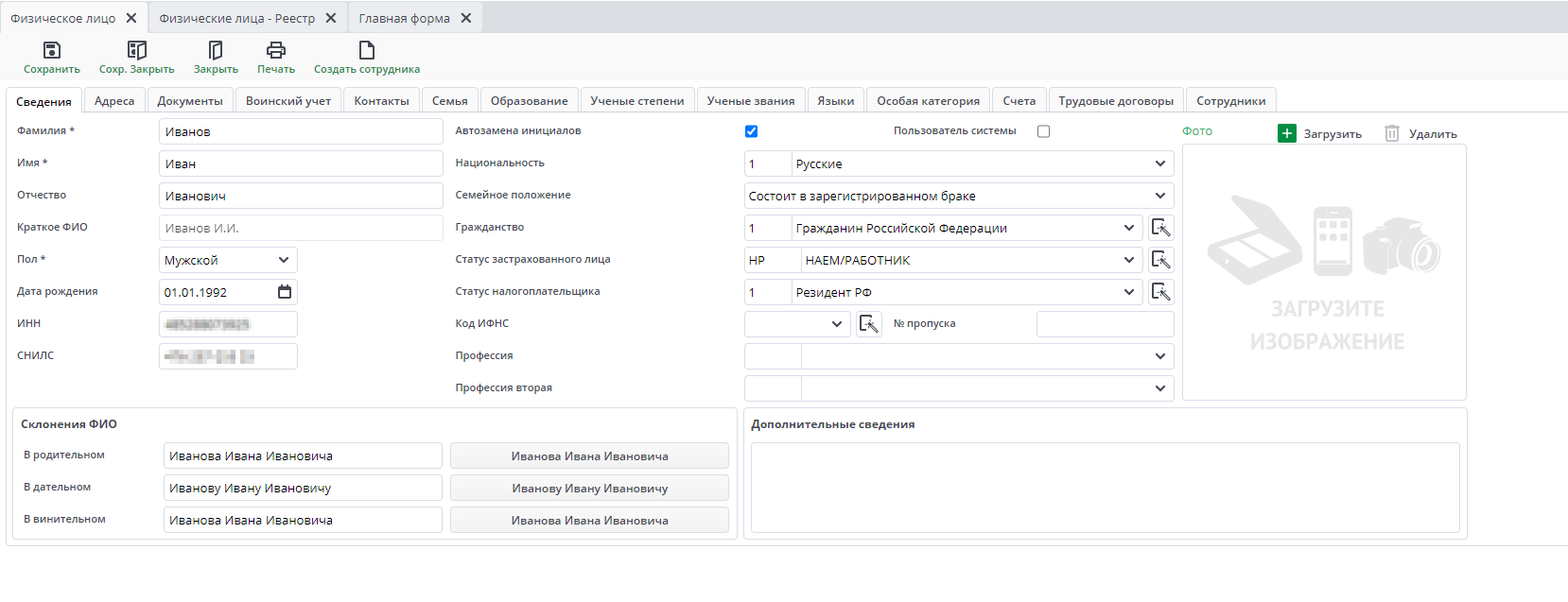Uncheck the Автозамена инициалов checkbox
The height and width of the screenshot is (602, 1568).
tap(751, 131)
